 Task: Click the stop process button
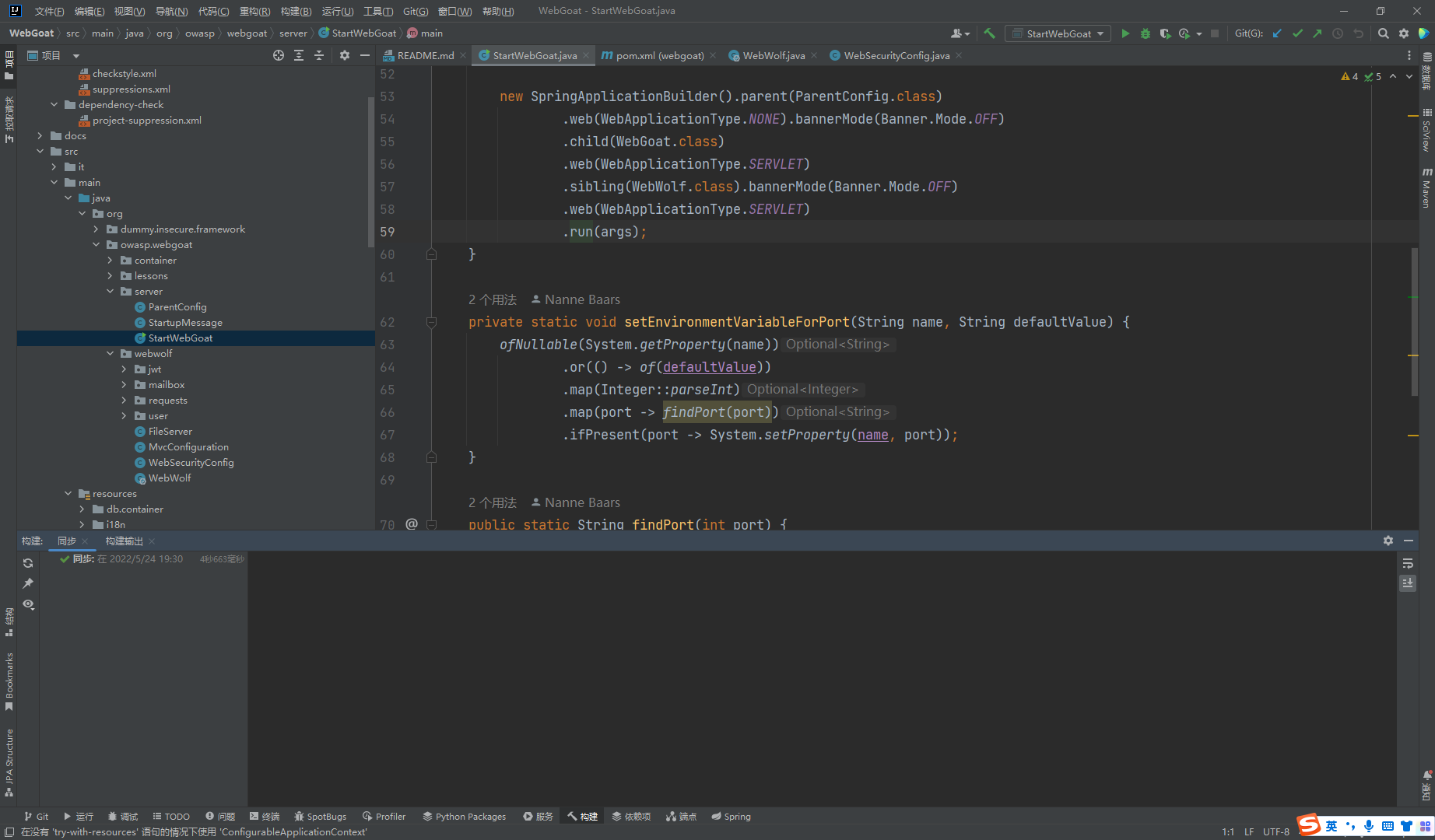pos(1215,33)
